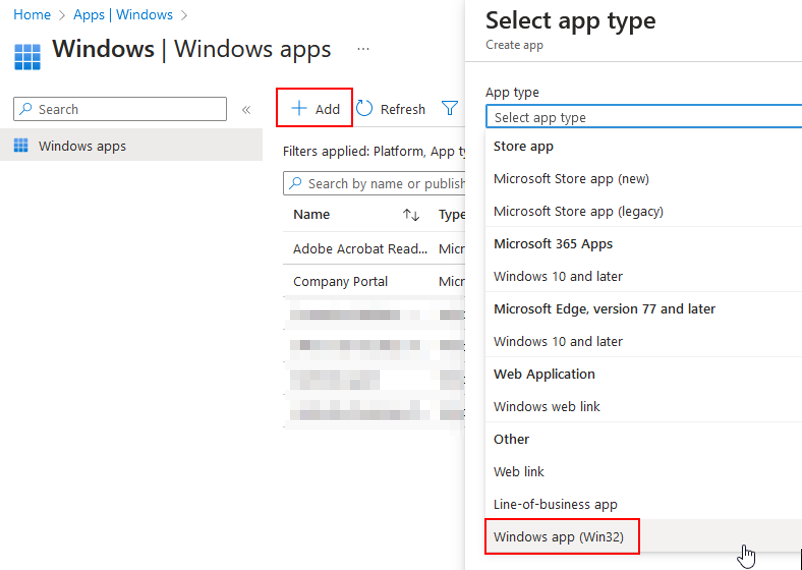Go to Home breadcrumb link

pyautogui.click(x=32, y=15)
